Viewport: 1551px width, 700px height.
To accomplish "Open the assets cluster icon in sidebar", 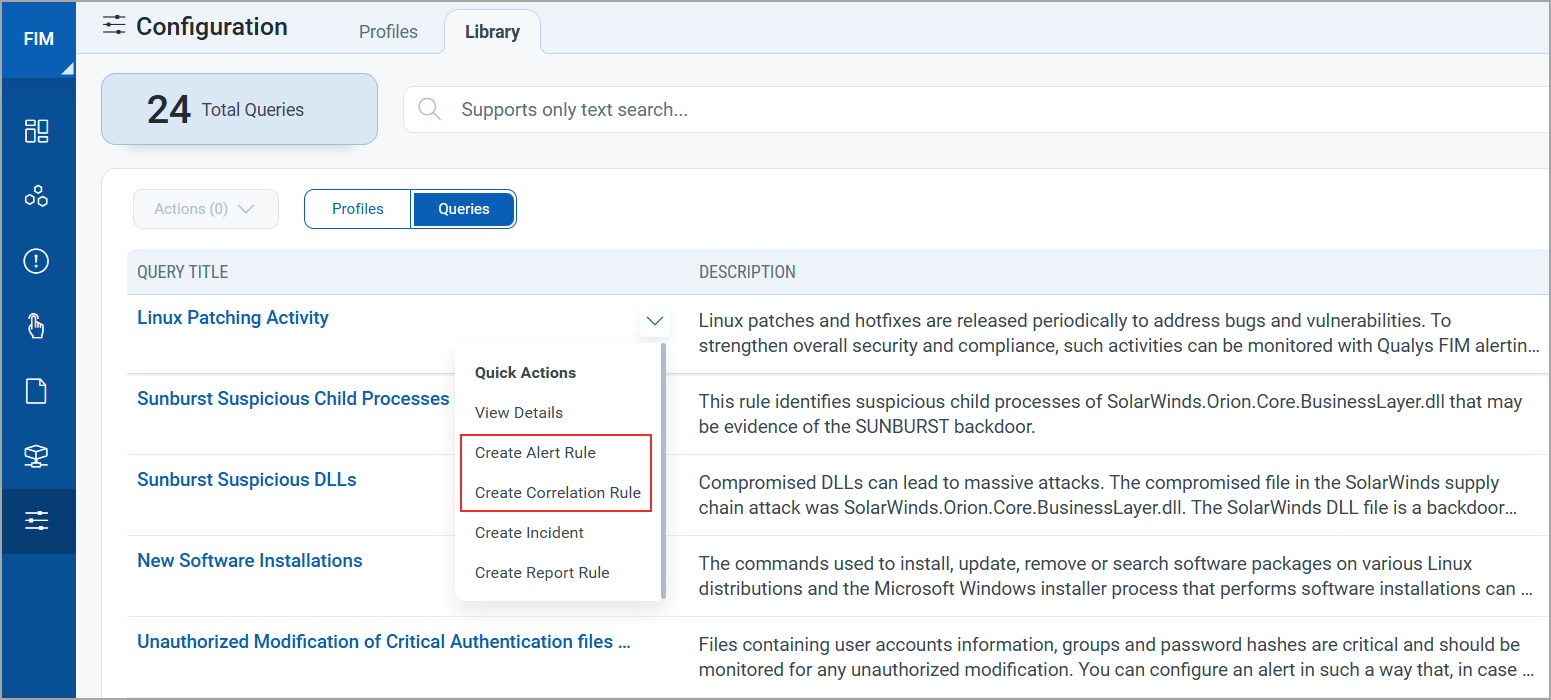I will 37,196.
